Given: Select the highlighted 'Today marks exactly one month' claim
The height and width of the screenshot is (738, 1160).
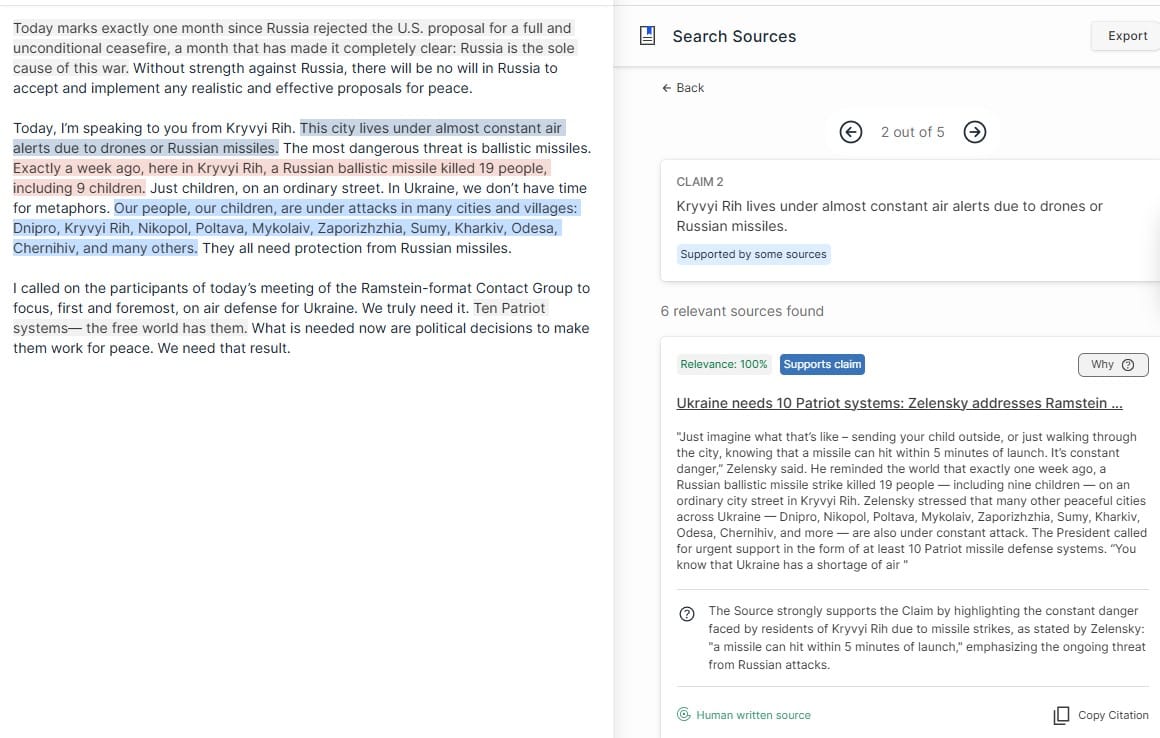Looking at the screenshot, I should [294, 48].
